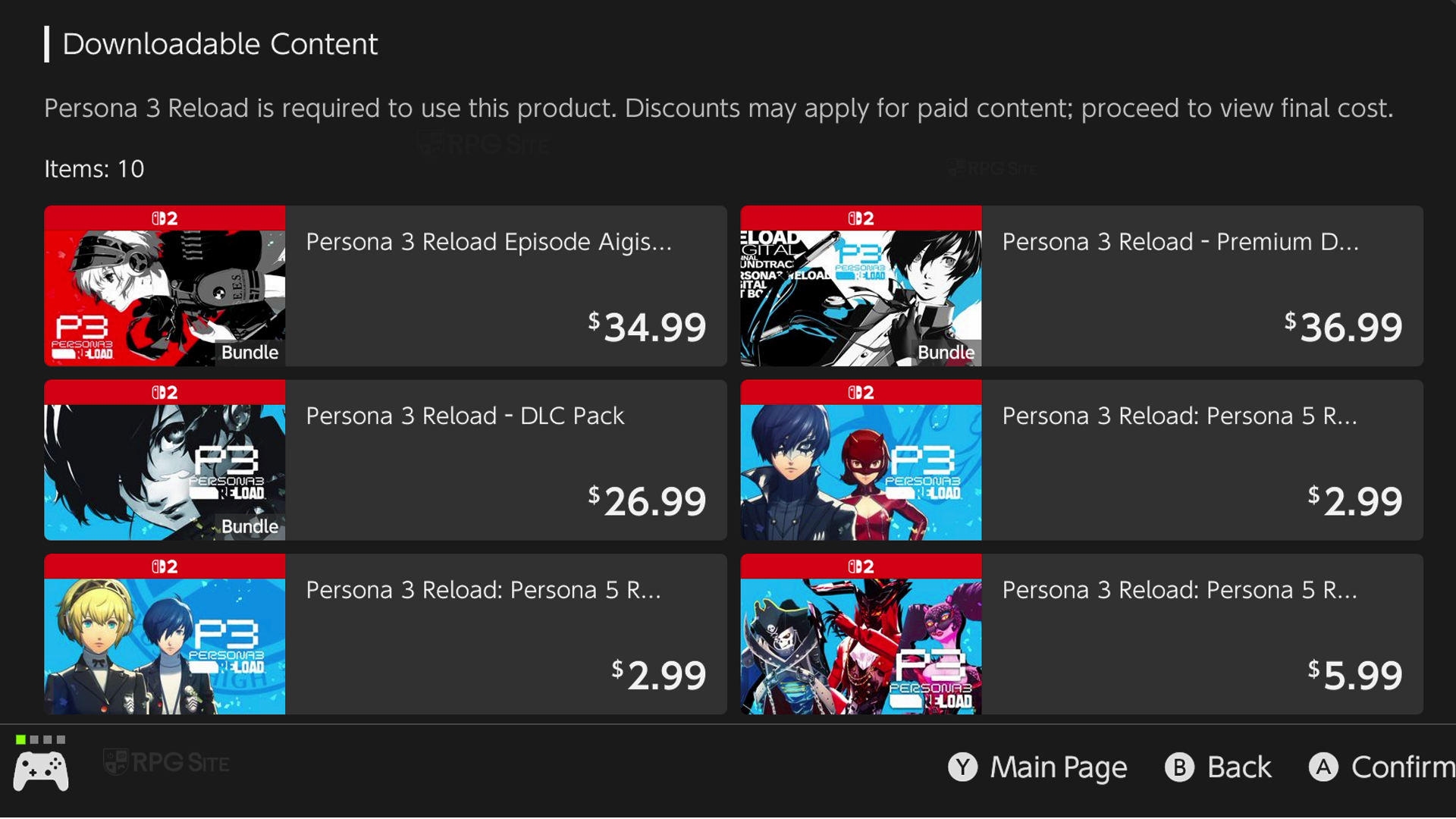Click Switch 2 badge on Premium bundle thumbnail
The height and width of the screenshot is (819, 1456).
(861, 218)
